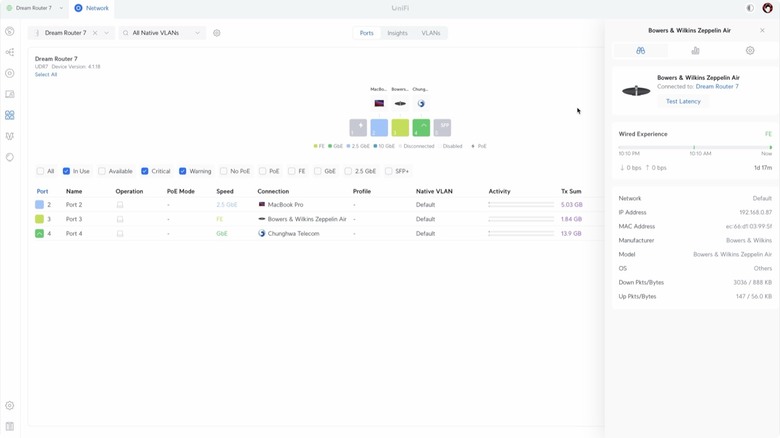Open the All Native VLANs dropdown
780x438 pixels.
tap(162, 33)
